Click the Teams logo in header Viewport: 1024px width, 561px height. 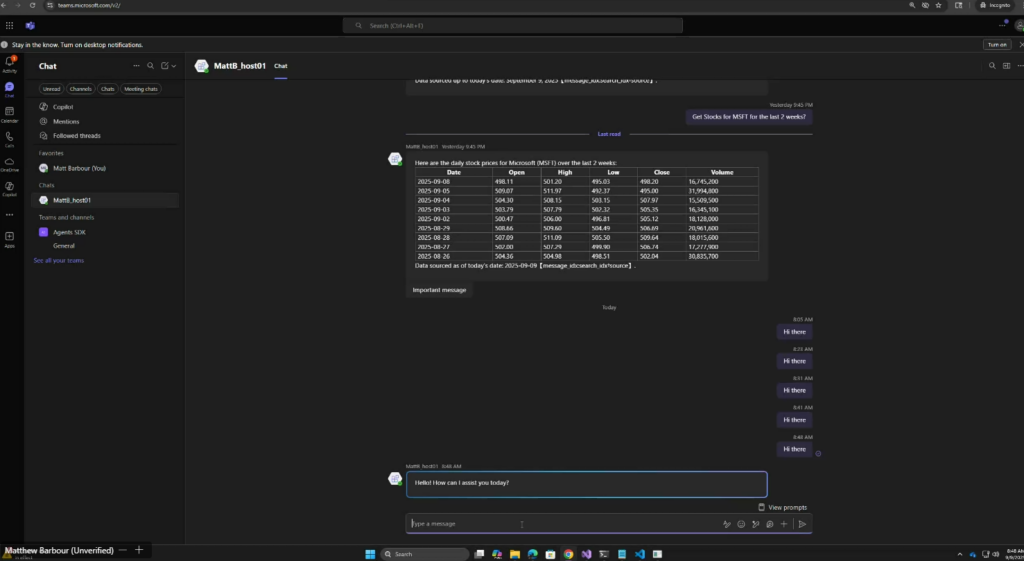point(30,25)
